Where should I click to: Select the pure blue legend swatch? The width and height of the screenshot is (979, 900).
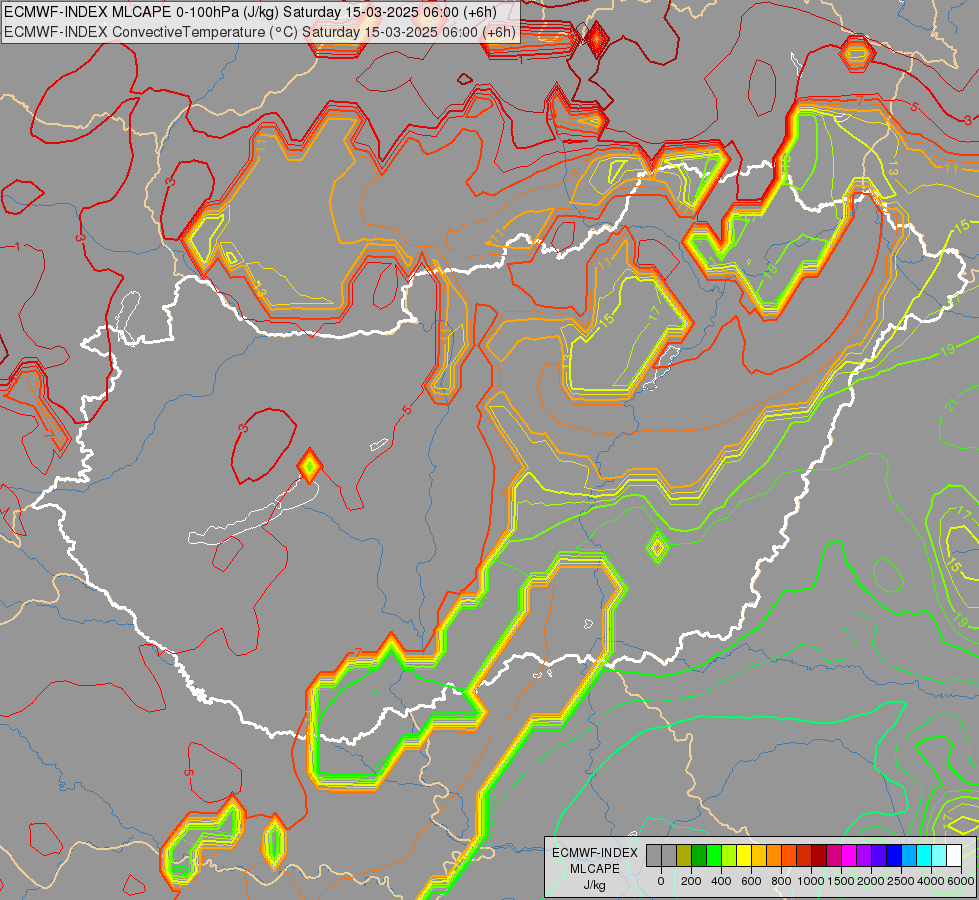[x=895, y=855]
